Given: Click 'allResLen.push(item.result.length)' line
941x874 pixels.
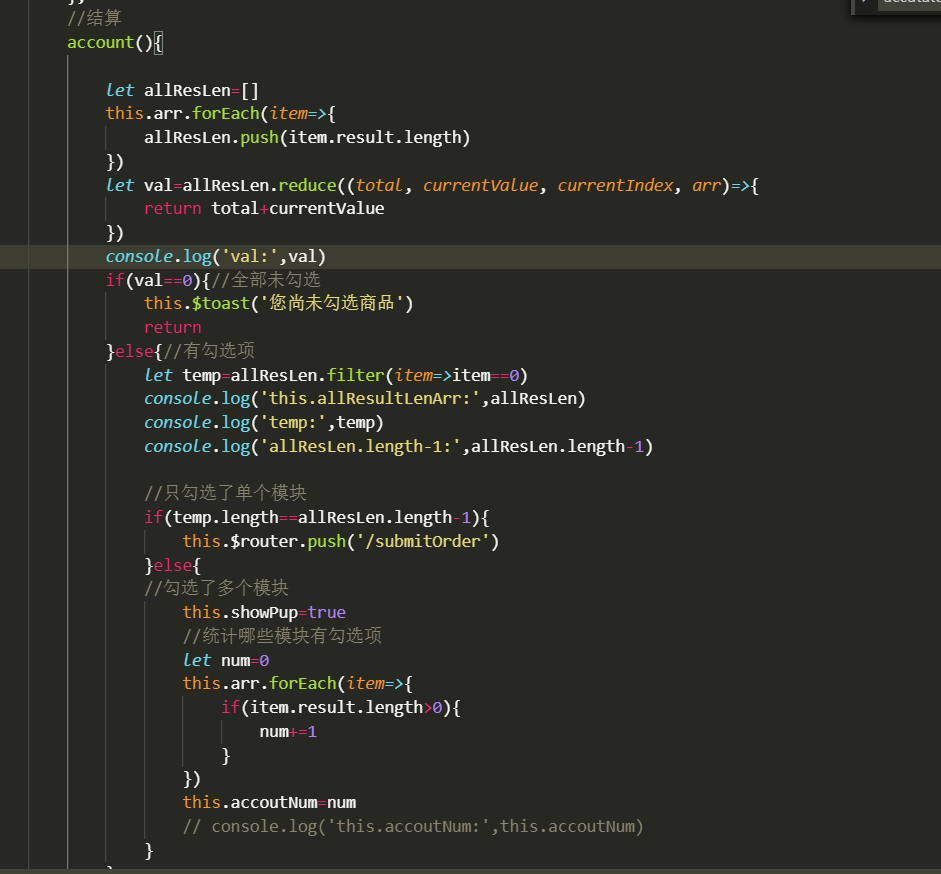Looking at the screenshot, I should [x=307, y=138].
